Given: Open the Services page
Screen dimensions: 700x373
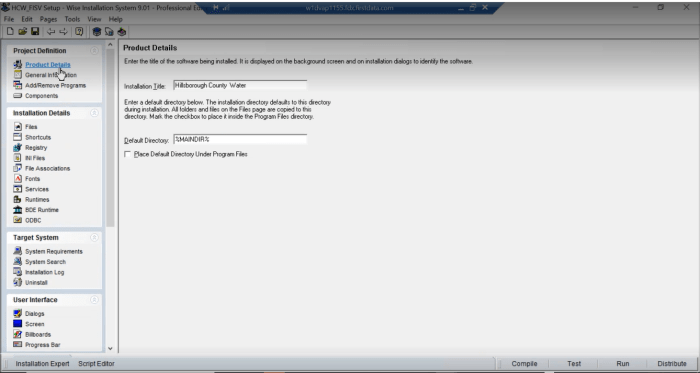Looking at the screenshot, I should [37, 189].
